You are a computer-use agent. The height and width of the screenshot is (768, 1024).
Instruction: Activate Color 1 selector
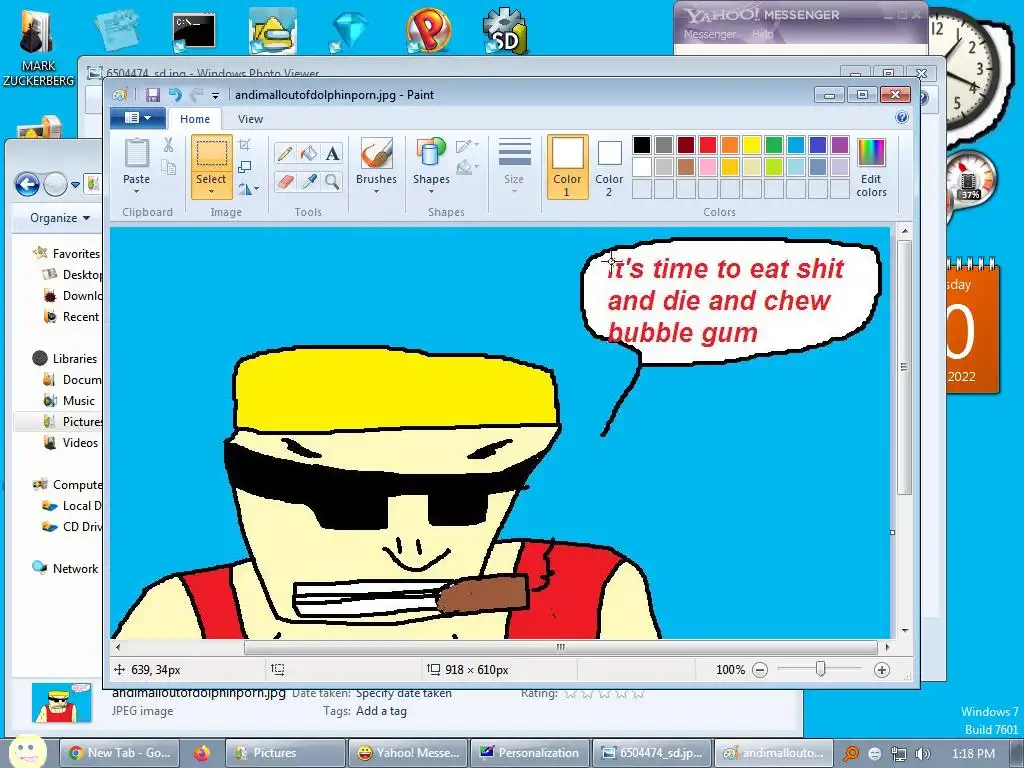coord(568,167)
